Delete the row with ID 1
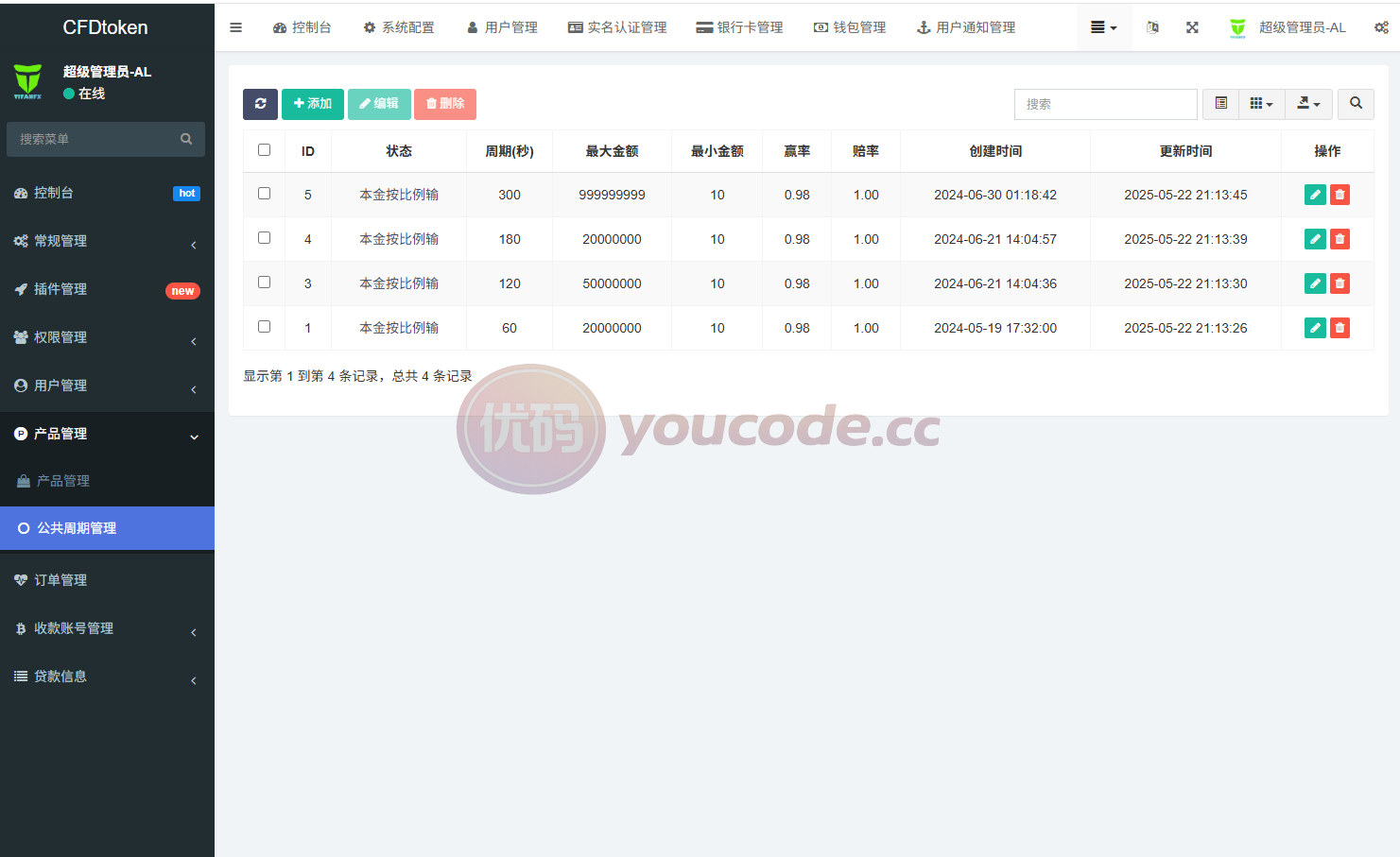Viewport: 1400px width, 857px height. [1340, 328]
